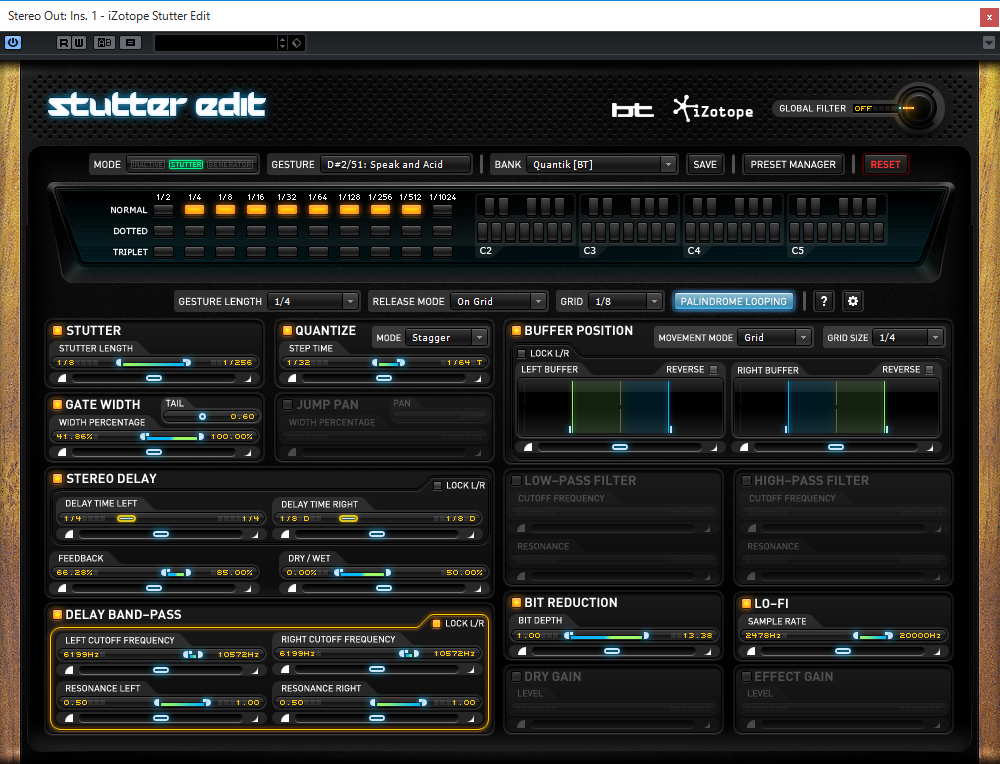
Task: Enable the Dry Gain module
Action: pos(516,676)
